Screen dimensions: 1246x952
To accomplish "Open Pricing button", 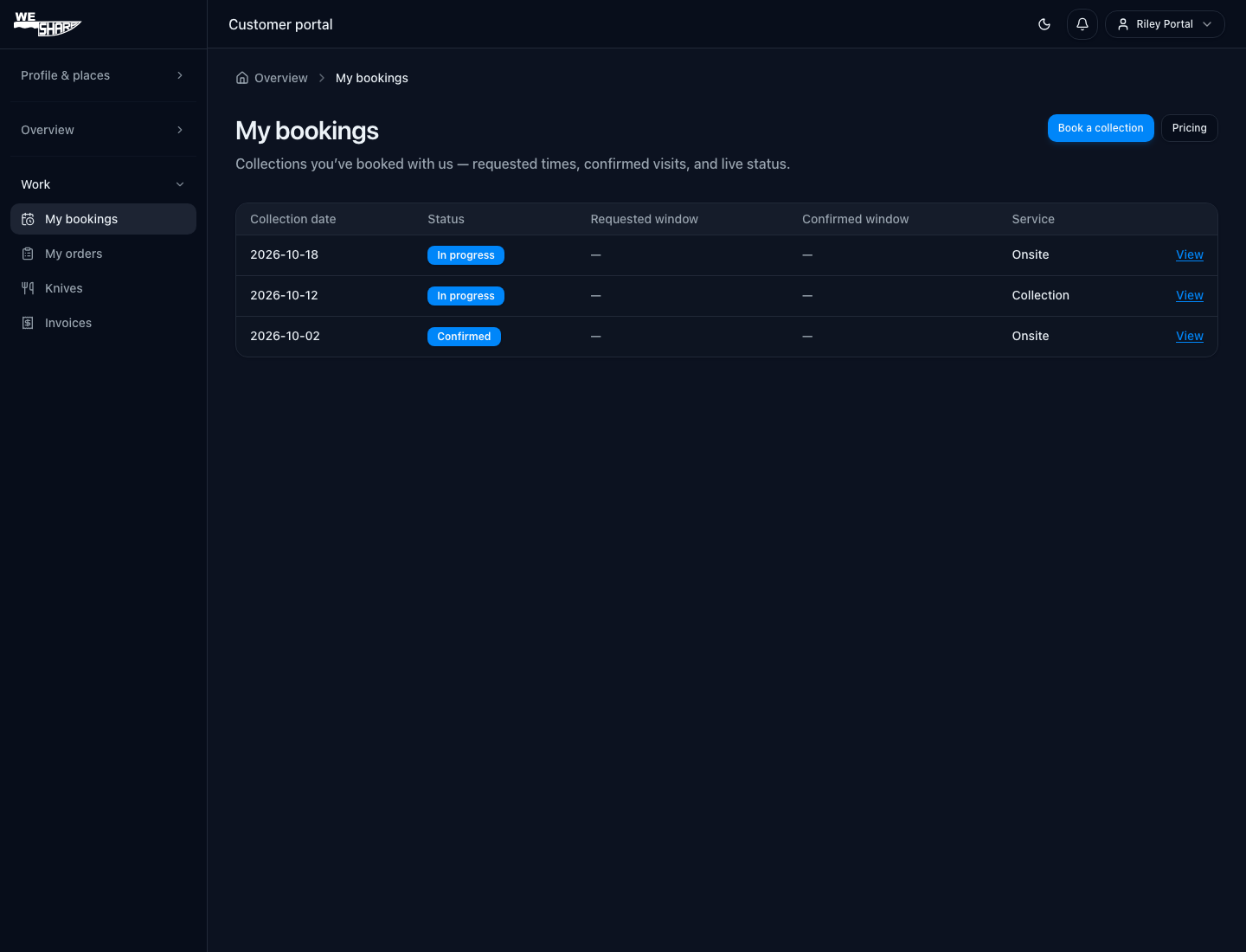I will (x=1190, y=128).
